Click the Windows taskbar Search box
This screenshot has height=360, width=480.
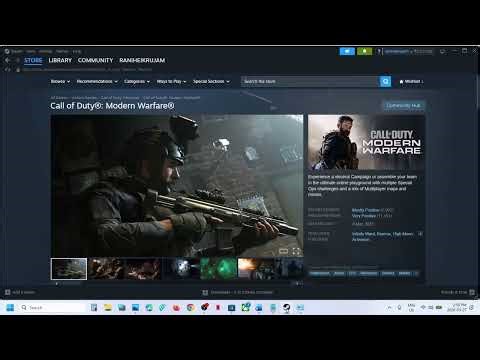pos(52,307)
